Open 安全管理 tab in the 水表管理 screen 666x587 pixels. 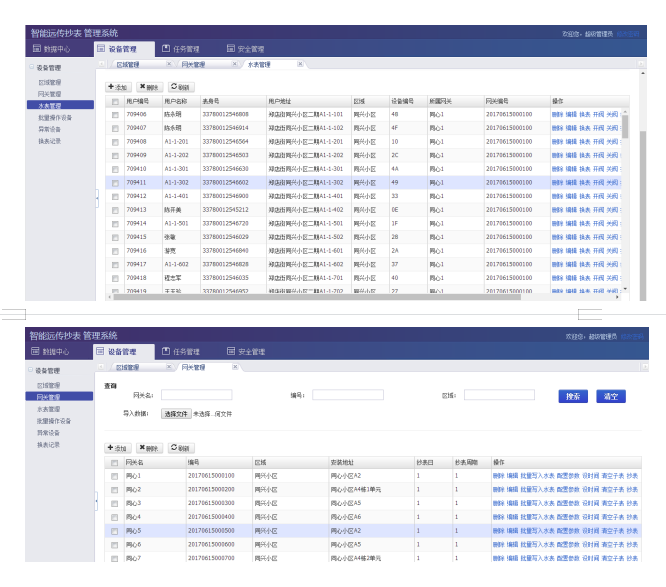point(246,49)
